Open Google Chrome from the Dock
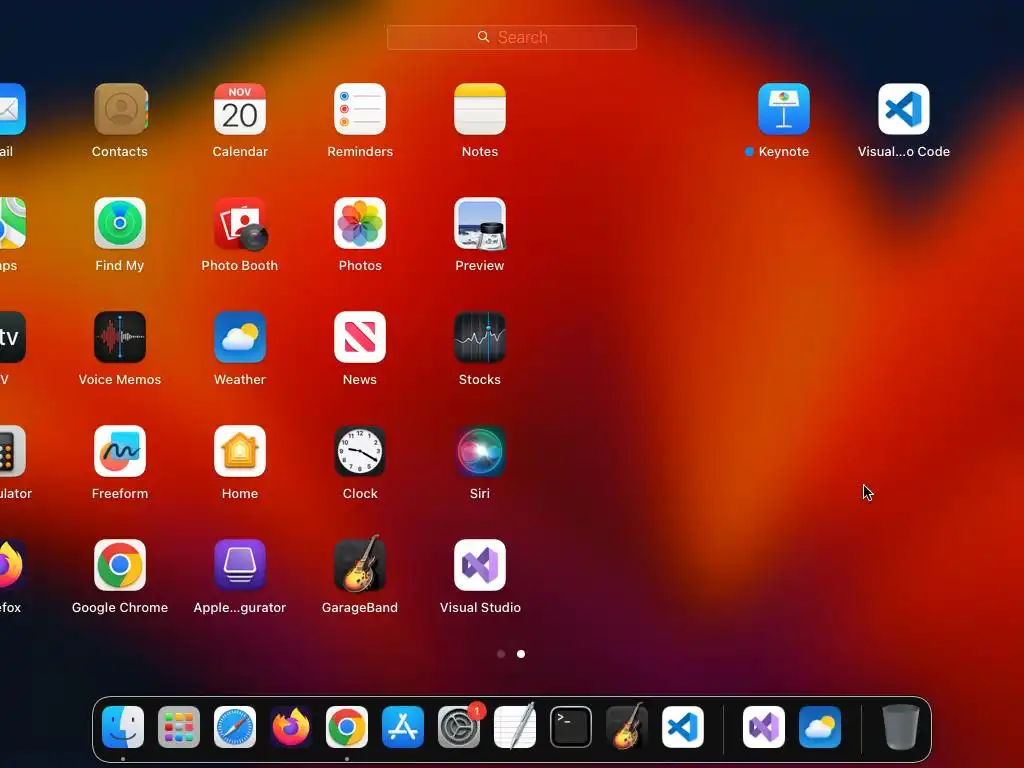This screenshot has height=768, width=1024. [x=347, y=727]
